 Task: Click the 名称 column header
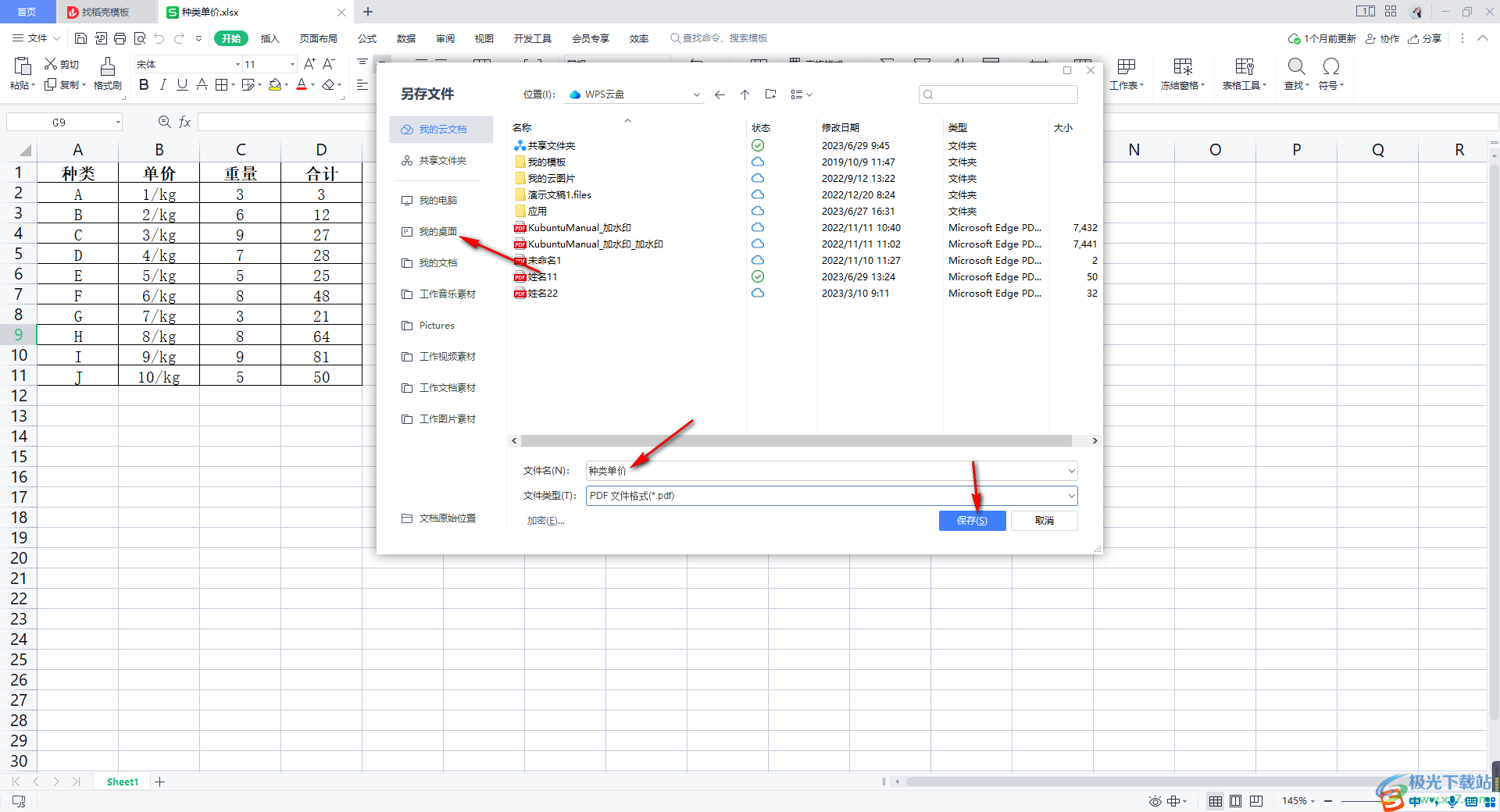(x=522, y=128)
